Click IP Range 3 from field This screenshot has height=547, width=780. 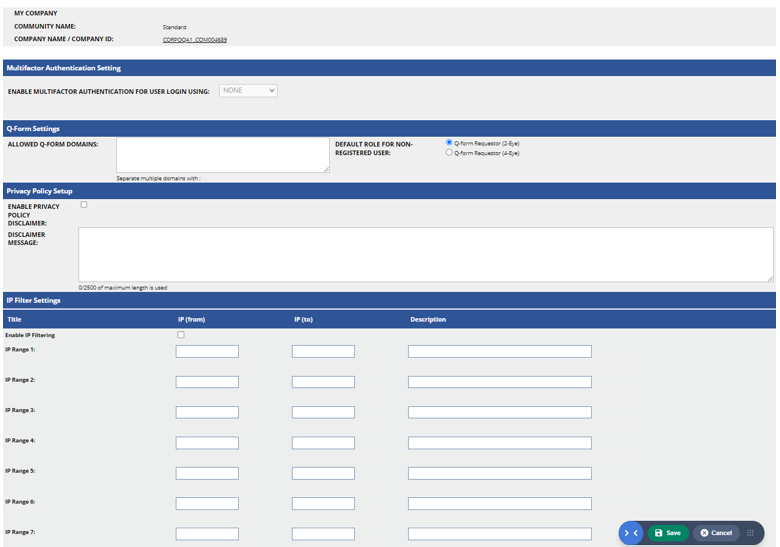207,412
